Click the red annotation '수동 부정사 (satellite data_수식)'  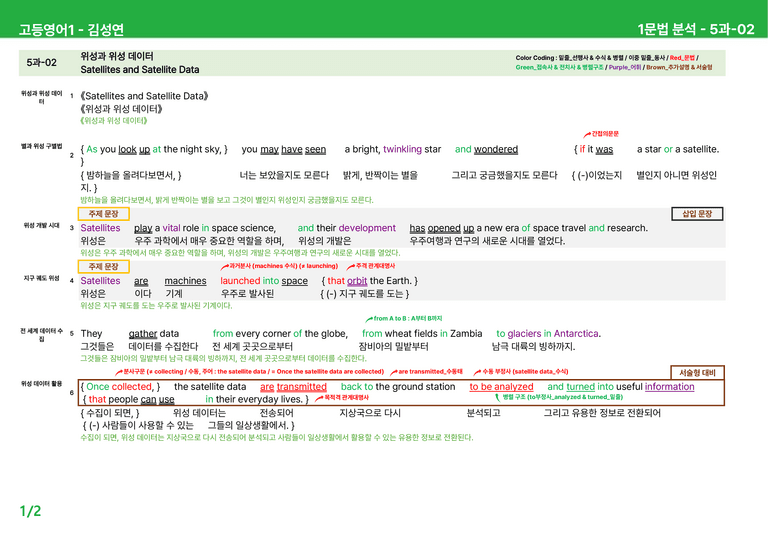pyautogui.click(x=525, y=372)
